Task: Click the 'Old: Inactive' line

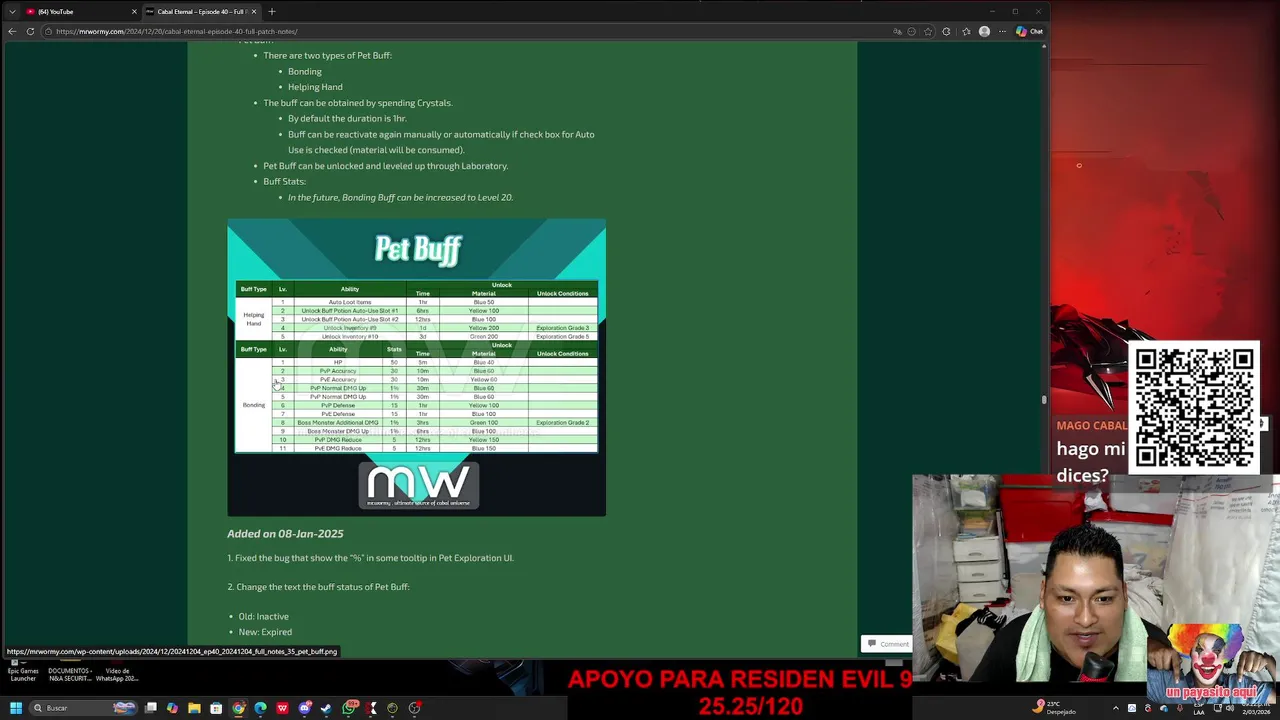Action: 264,616
